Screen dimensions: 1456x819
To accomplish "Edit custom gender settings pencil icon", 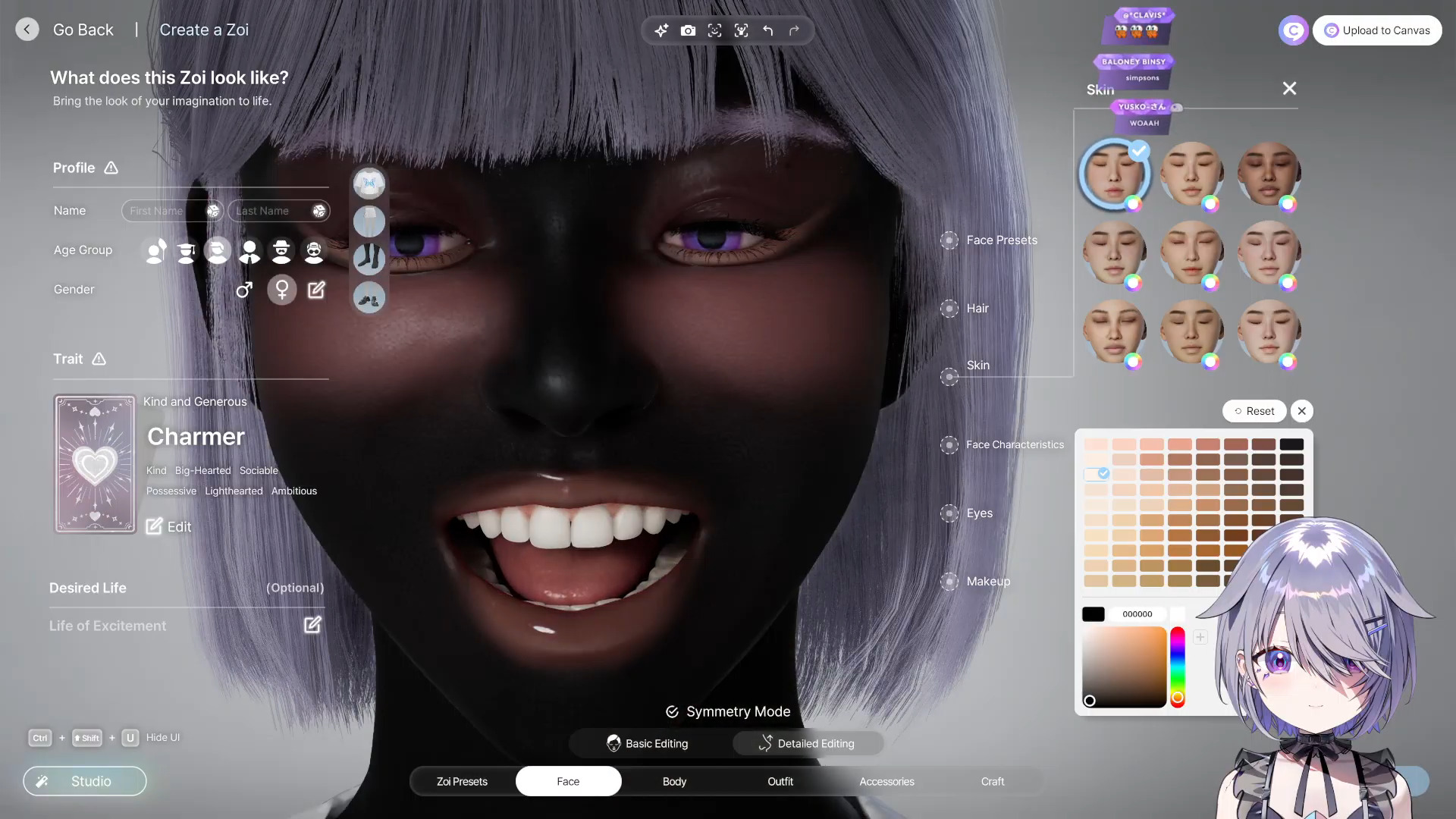I will coord(316,290).
